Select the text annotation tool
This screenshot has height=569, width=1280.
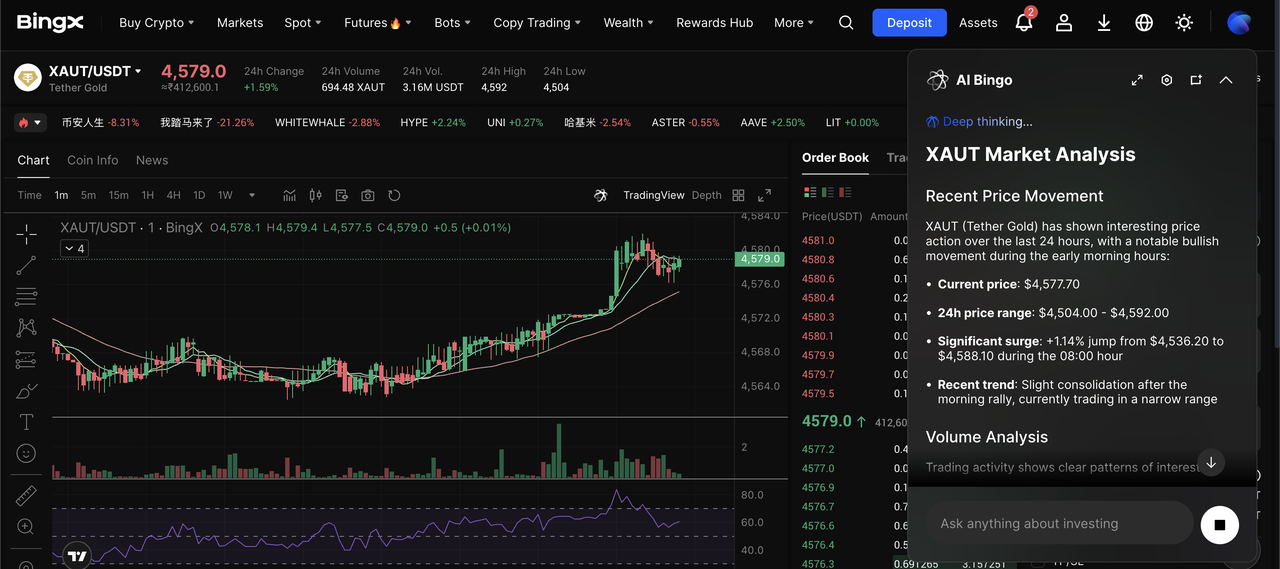click(26, 422)
